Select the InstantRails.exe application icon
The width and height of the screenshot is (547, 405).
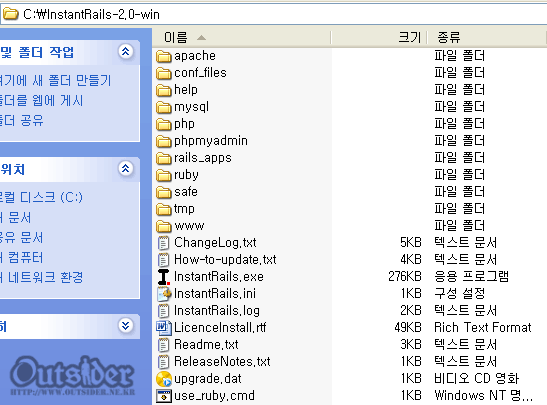click(x=163, y=277)
